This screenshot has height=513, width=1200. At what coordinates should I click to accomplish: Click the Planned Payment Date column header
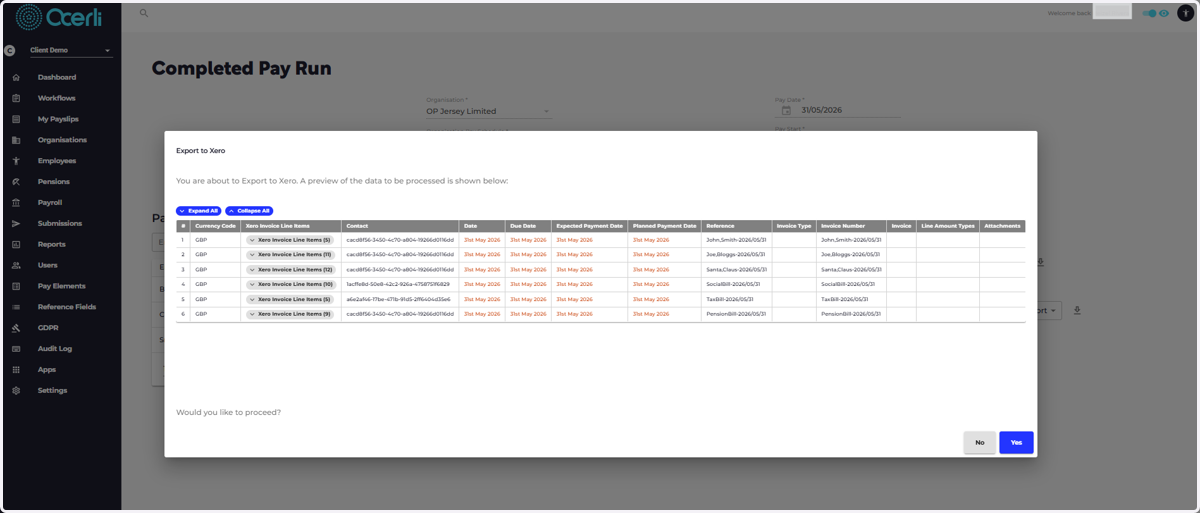[665, 226]
